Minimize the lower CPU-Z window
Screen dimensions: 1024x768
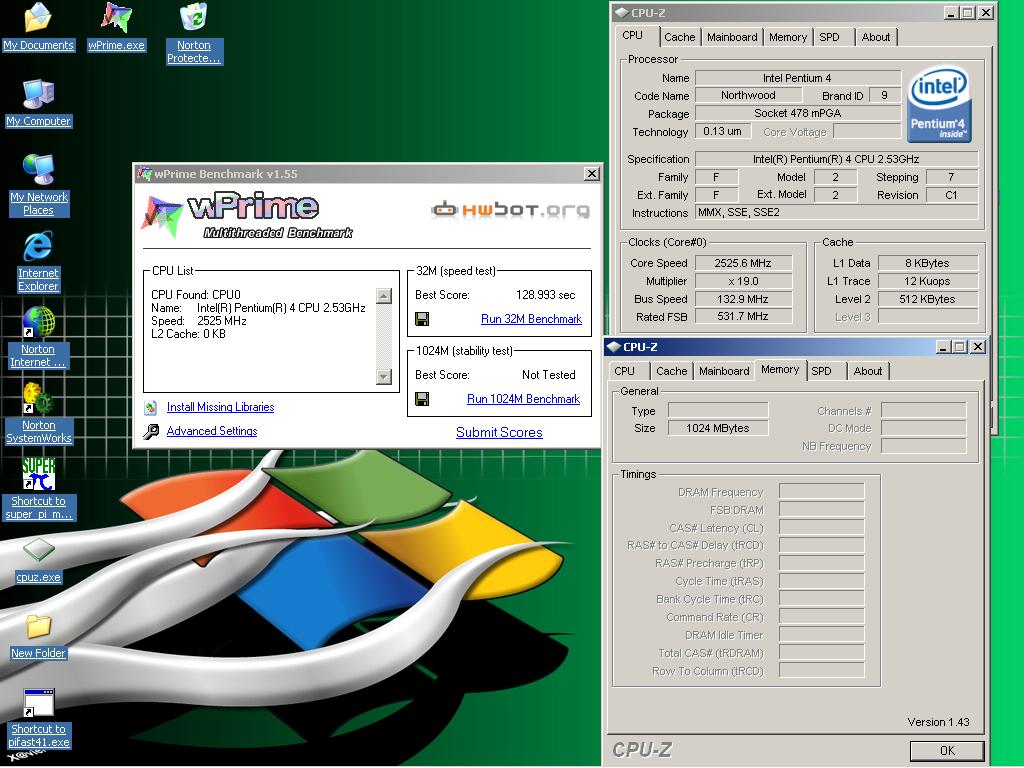click(942, 347)
